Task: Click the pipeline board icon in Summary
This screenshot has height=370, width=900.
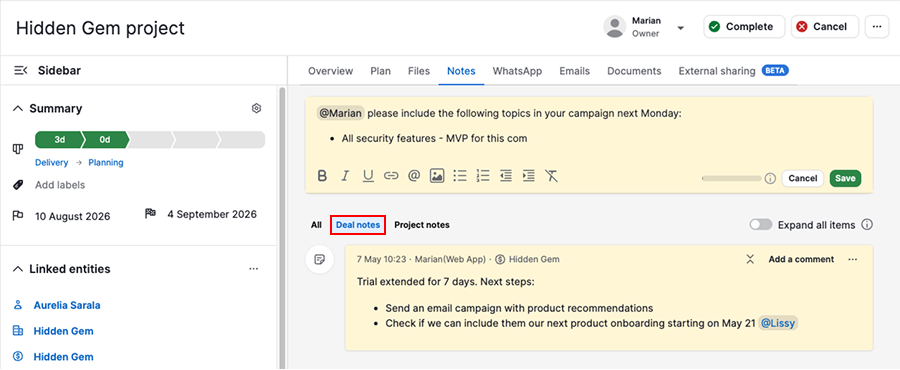Action: (18, 149)
